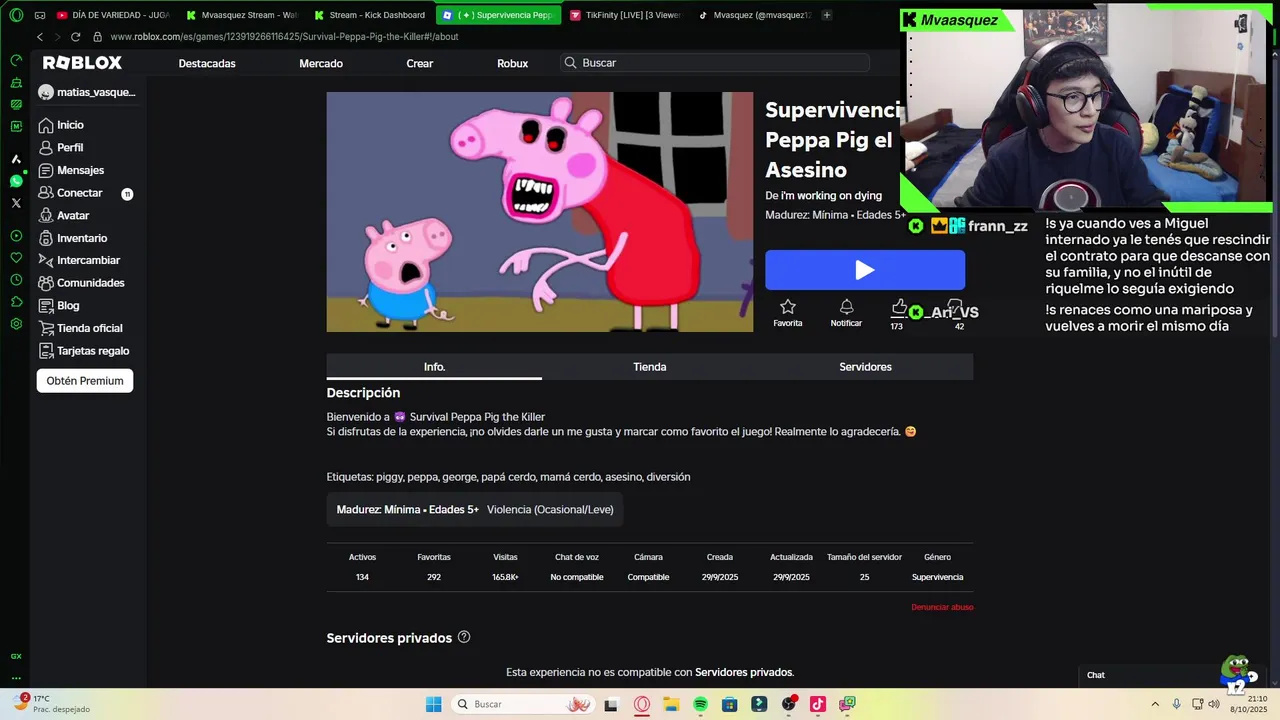Click the volume icon in the system tray
The image size is (1280, 720).
click(1214, 704)
